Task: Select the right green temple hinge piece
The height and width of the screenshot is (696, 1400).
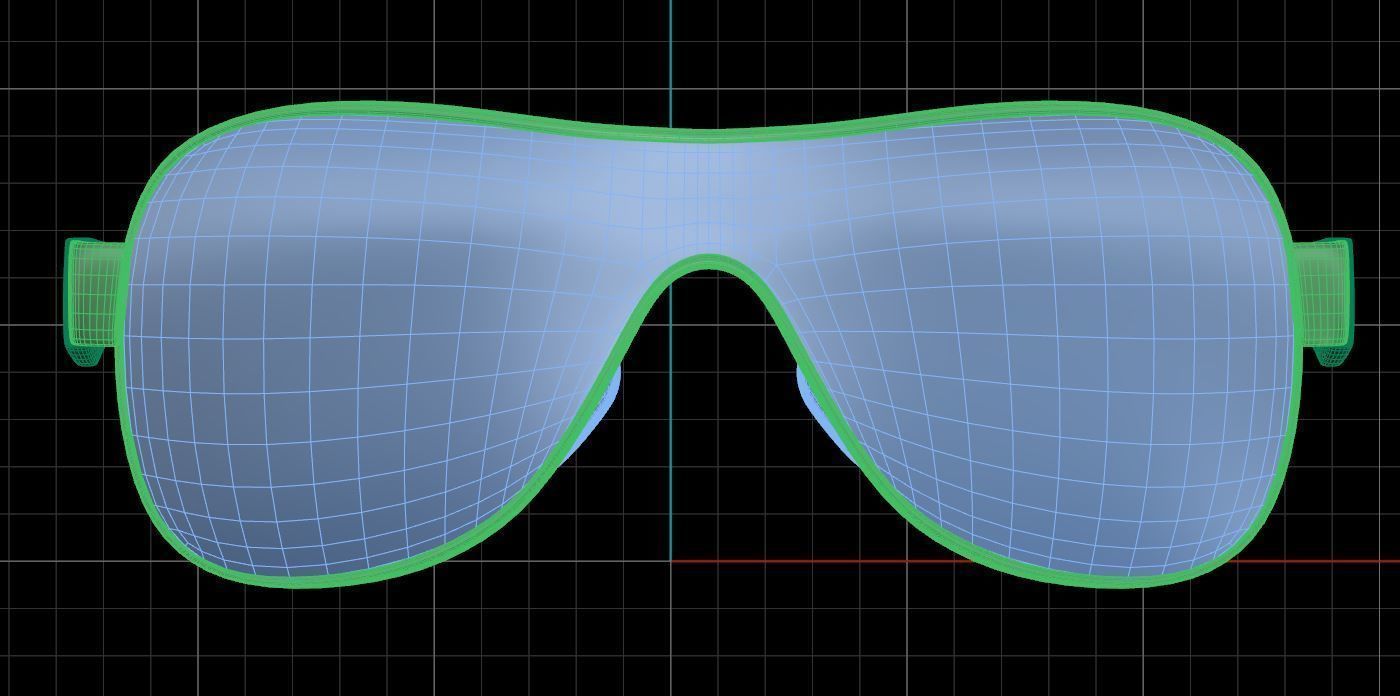Action: (x=1325, y=300)
